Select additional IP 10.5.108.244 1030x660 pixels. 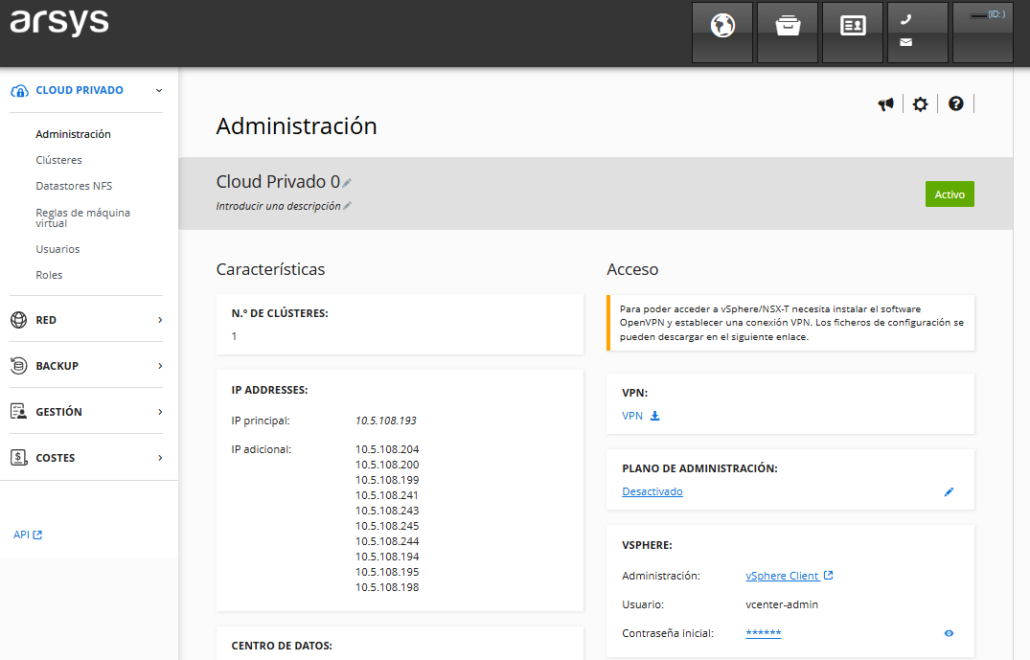coord(388,541)
